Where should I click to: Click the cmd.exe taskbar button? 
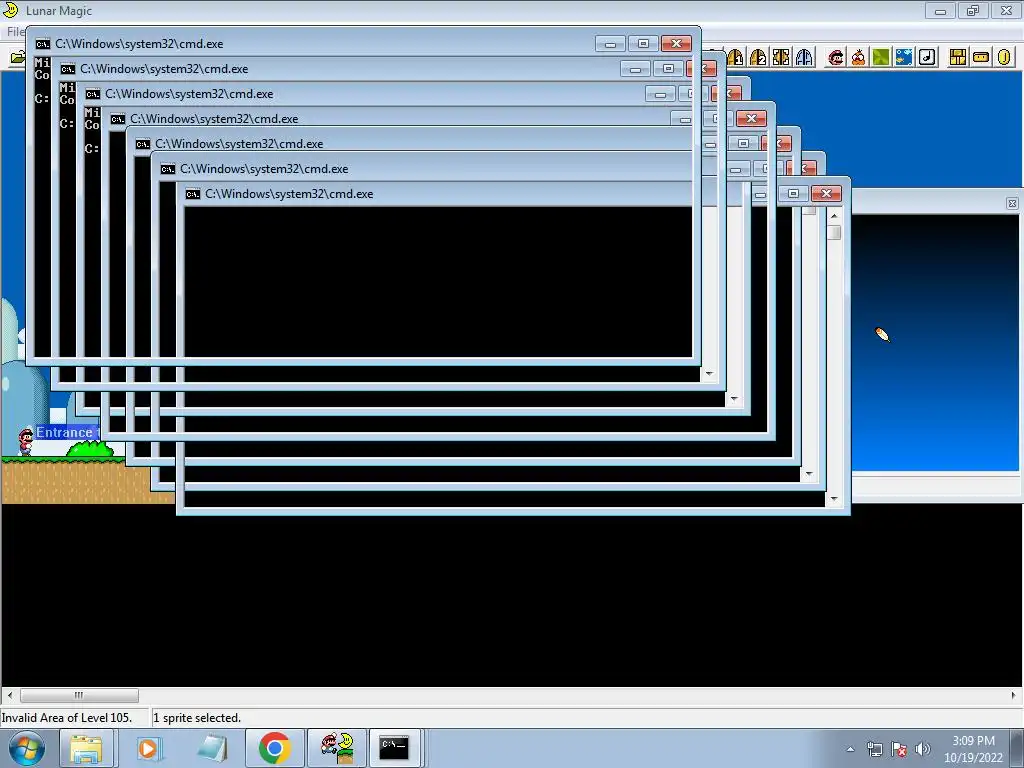pyautogui.click(x=395, y=748)
